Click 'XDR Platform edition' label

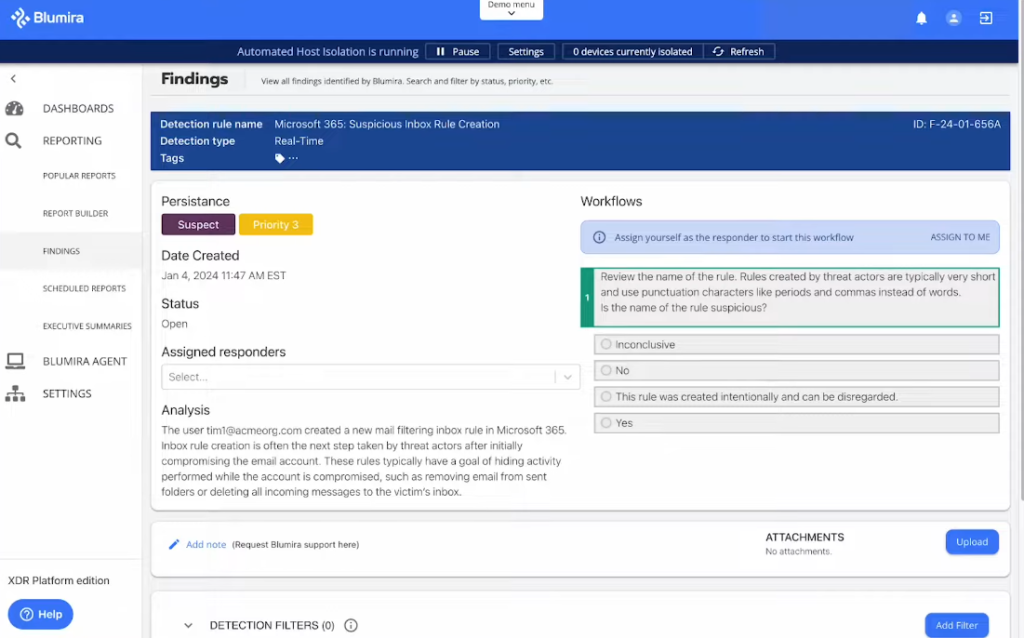[x=59, y=581]
